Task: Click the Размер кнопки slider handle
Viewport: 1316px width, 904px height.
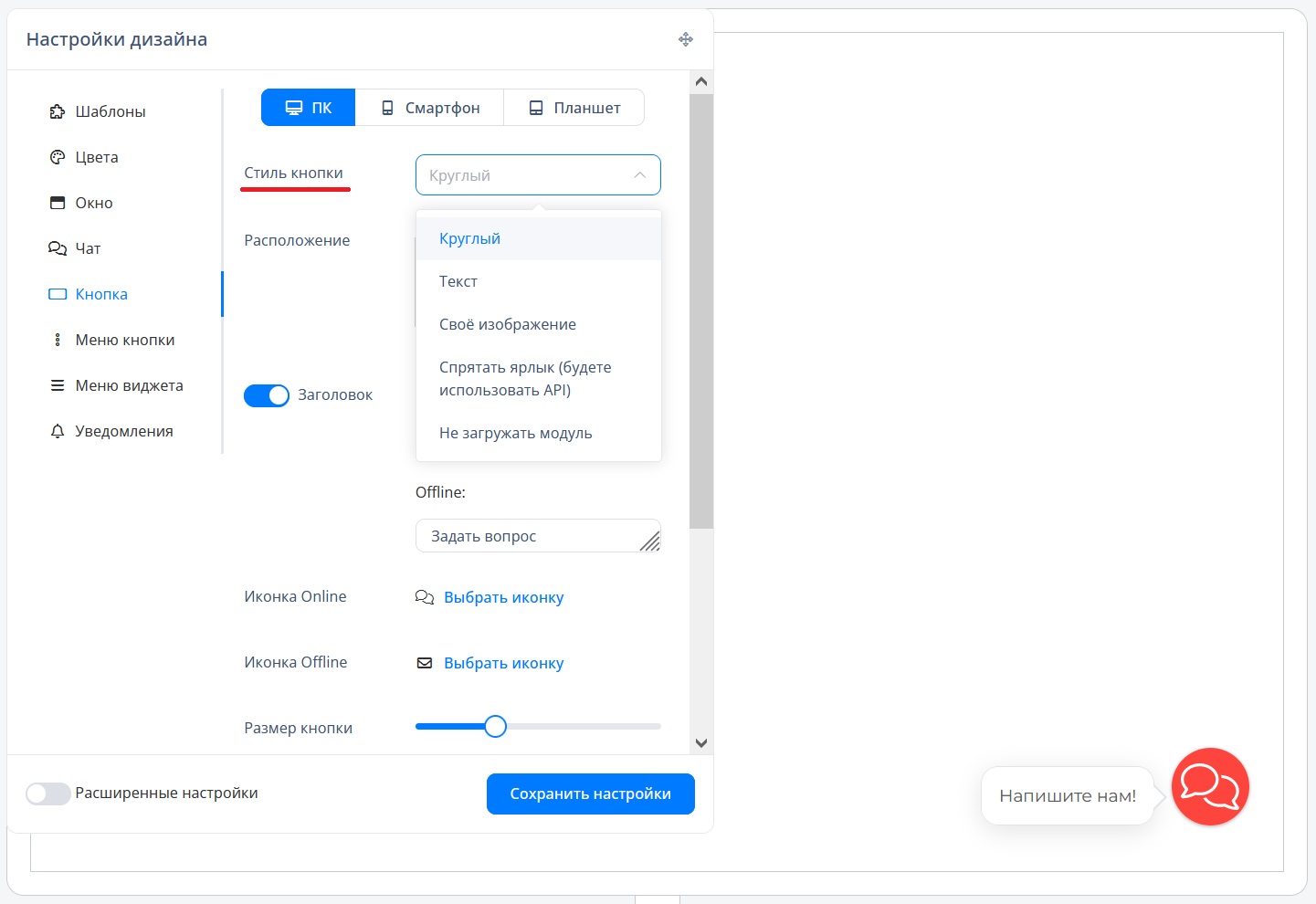Action: point(495,727)
